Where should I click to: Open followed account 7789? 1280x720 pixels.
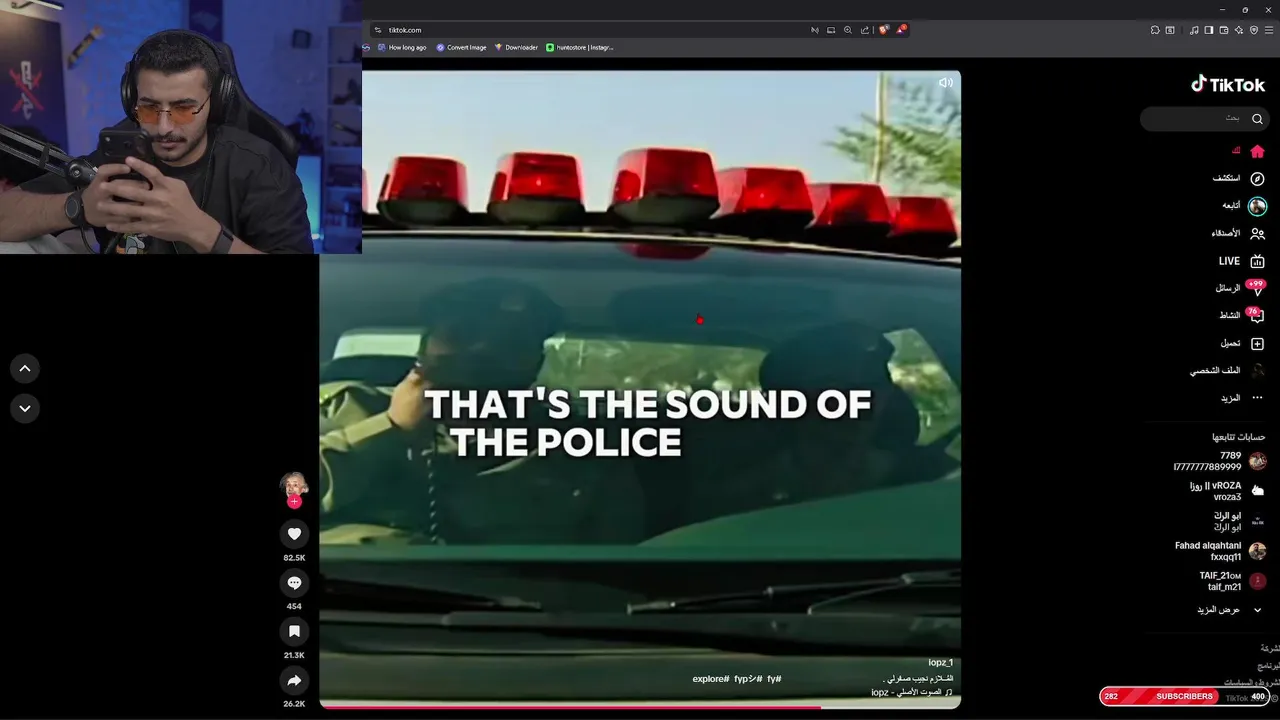(x=1220, y=461)
